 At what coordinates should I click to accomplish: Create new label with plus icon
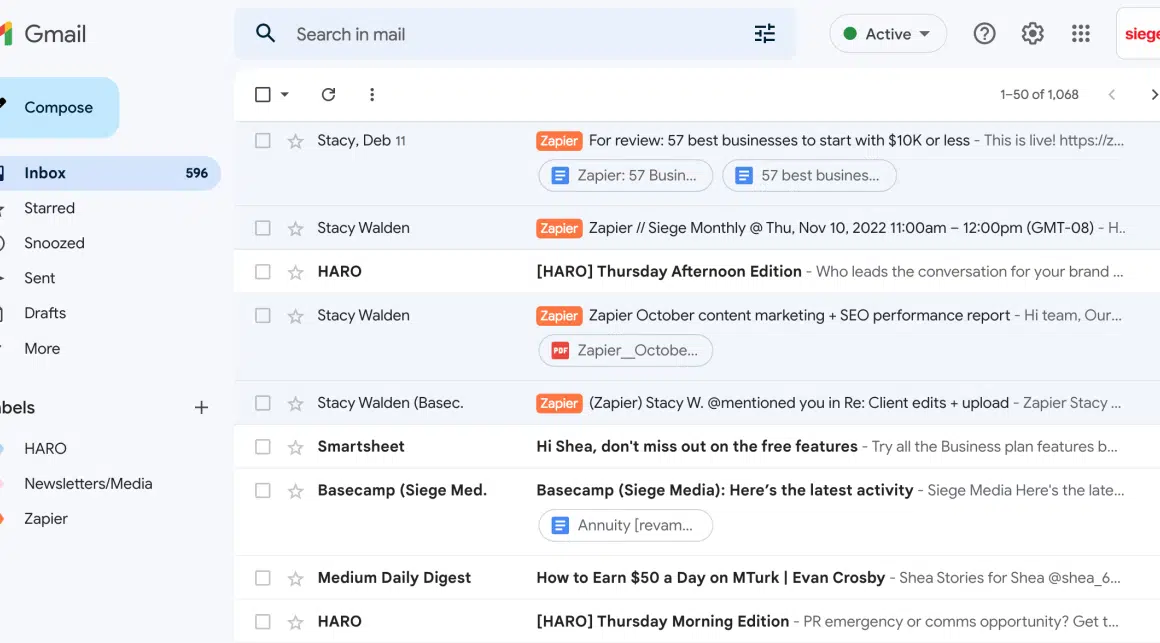(x=201, y=408)
